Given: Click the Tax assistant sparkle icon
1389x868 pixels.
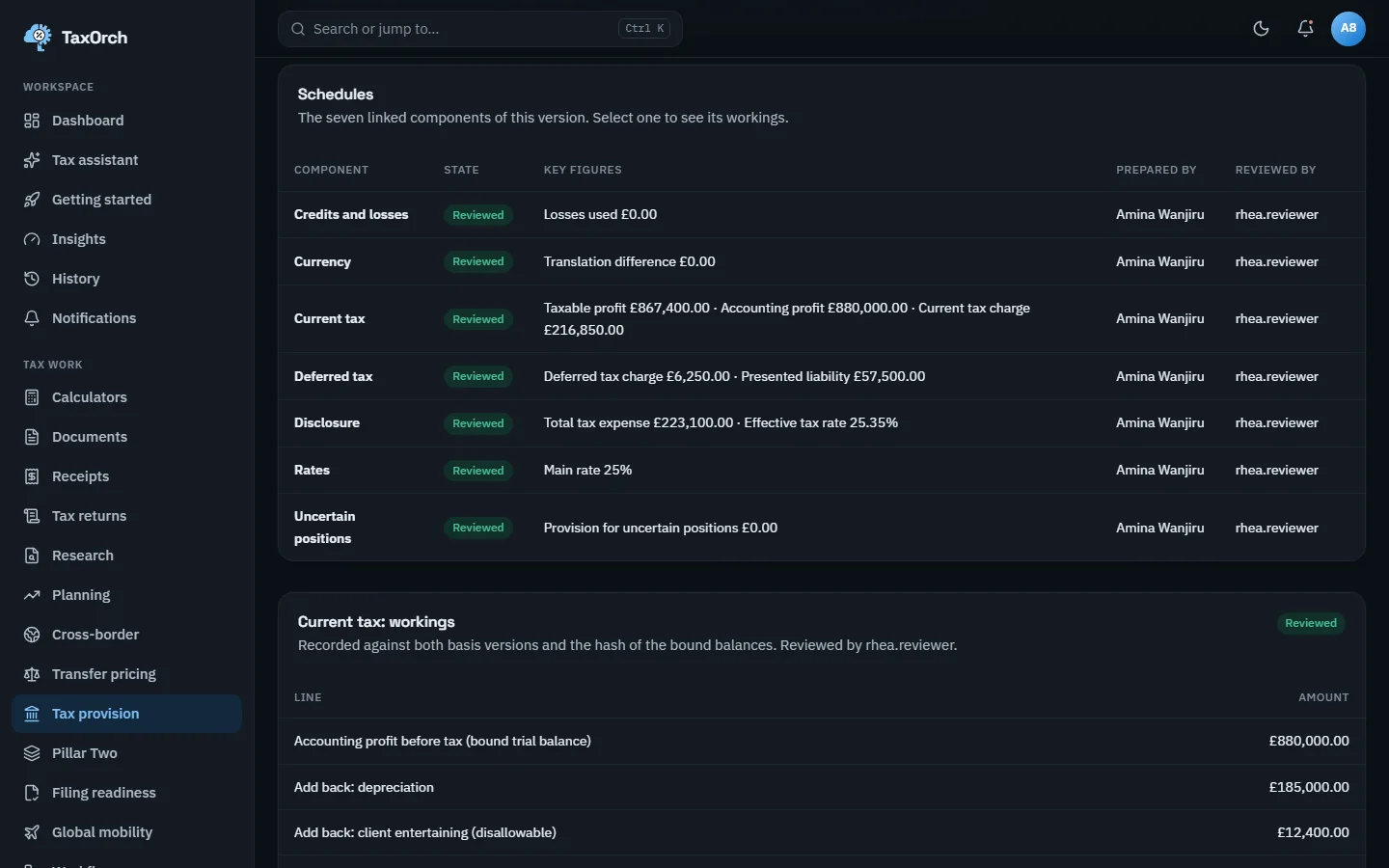Looking at the screenshot, I should pyautogui.click(x=32, y=160).
